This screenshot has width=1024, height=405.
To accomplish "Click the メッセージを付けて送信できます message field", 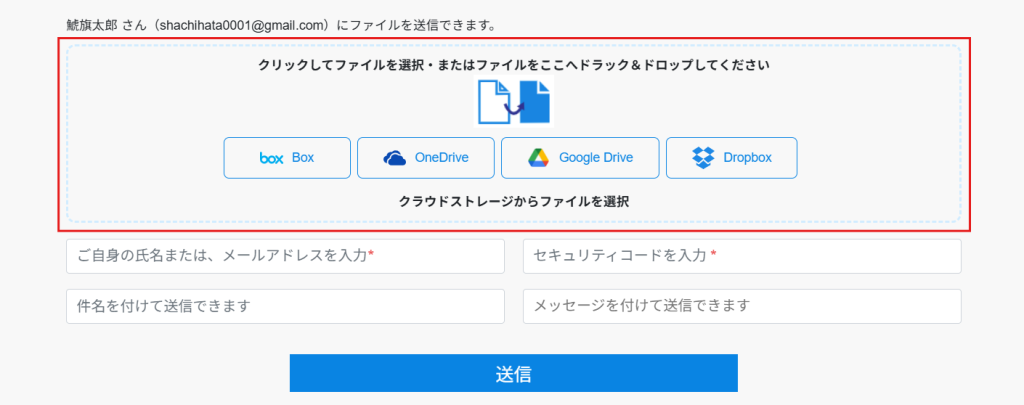I will coord(741,306).
